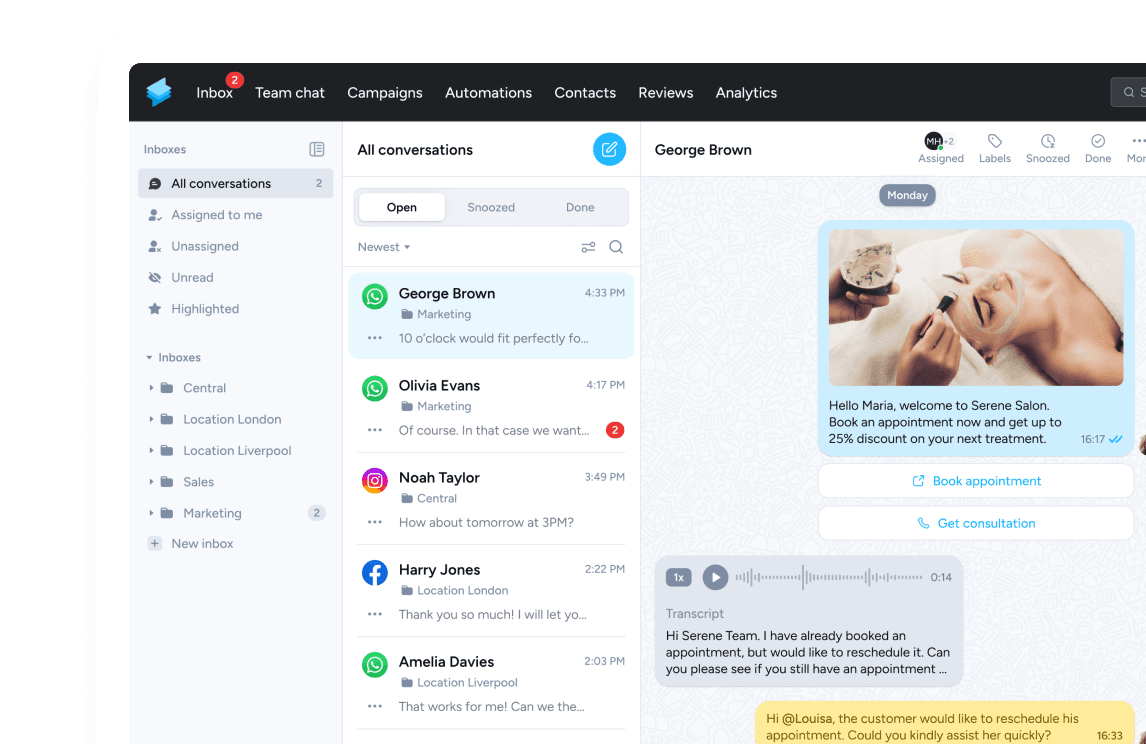This screenshot has width=1146, height=744.
Task: Click the top-right global search field
Action: (1128, 92)
